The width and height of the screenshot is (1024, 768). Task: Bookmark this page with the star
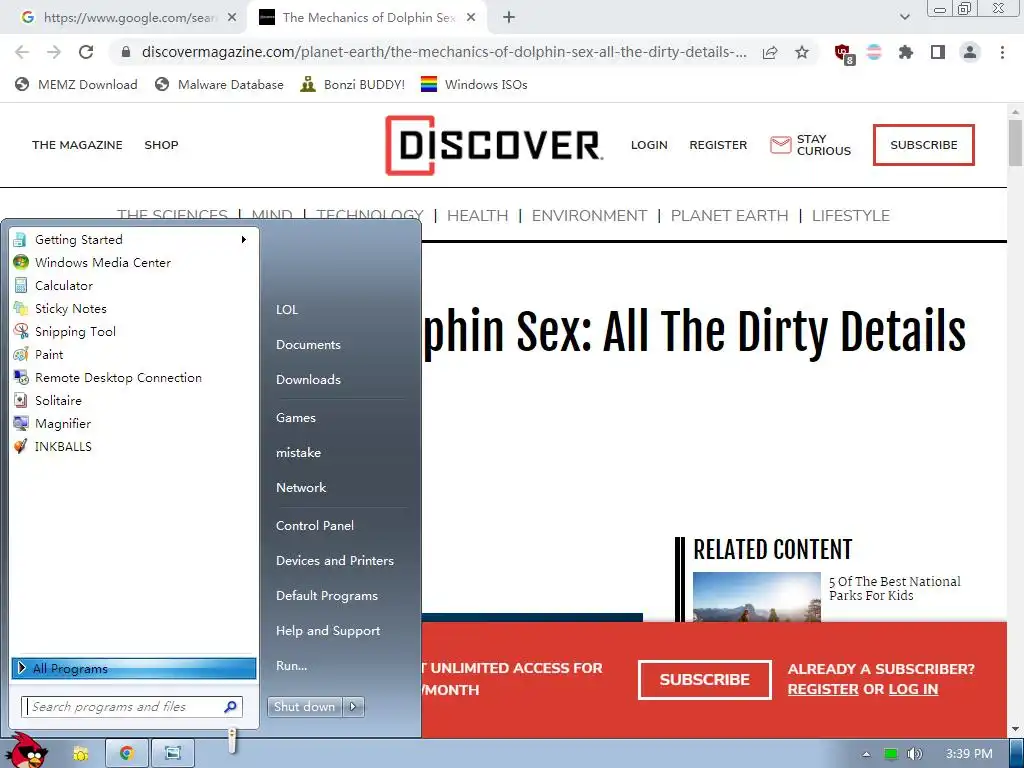tap(802, 52)
